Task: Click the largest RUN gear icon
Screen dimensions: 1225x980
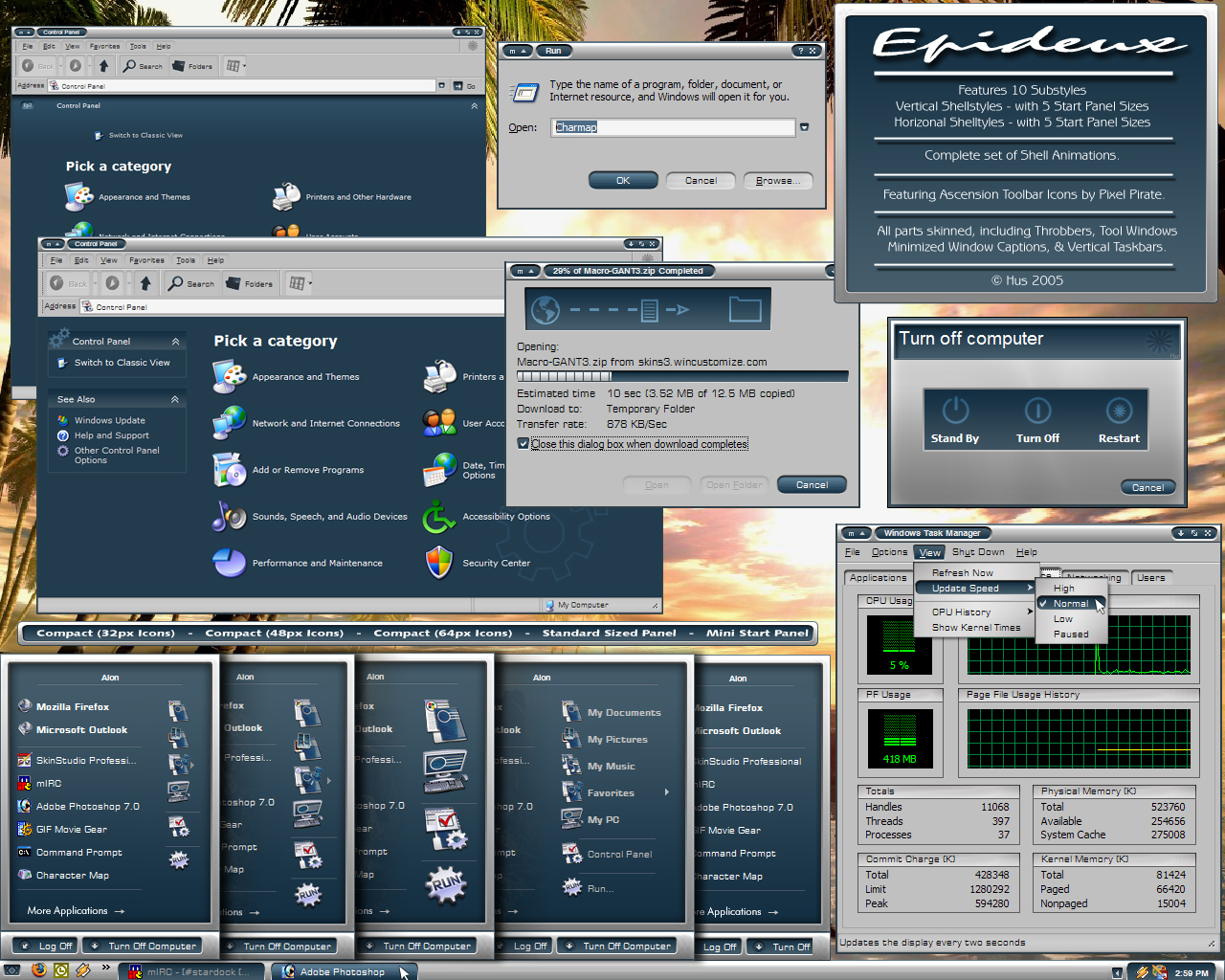Action: coord(445,884)
